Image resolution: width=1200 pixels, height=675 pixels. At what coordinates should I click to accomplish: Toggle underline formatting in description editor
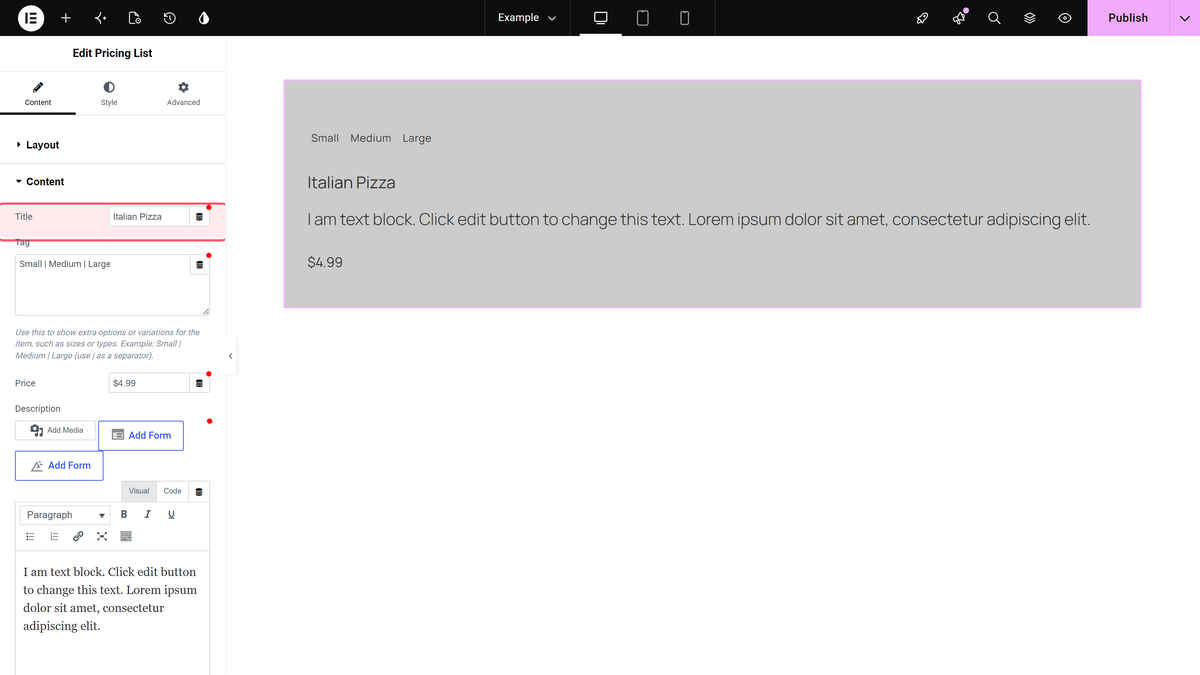[171, 515]
